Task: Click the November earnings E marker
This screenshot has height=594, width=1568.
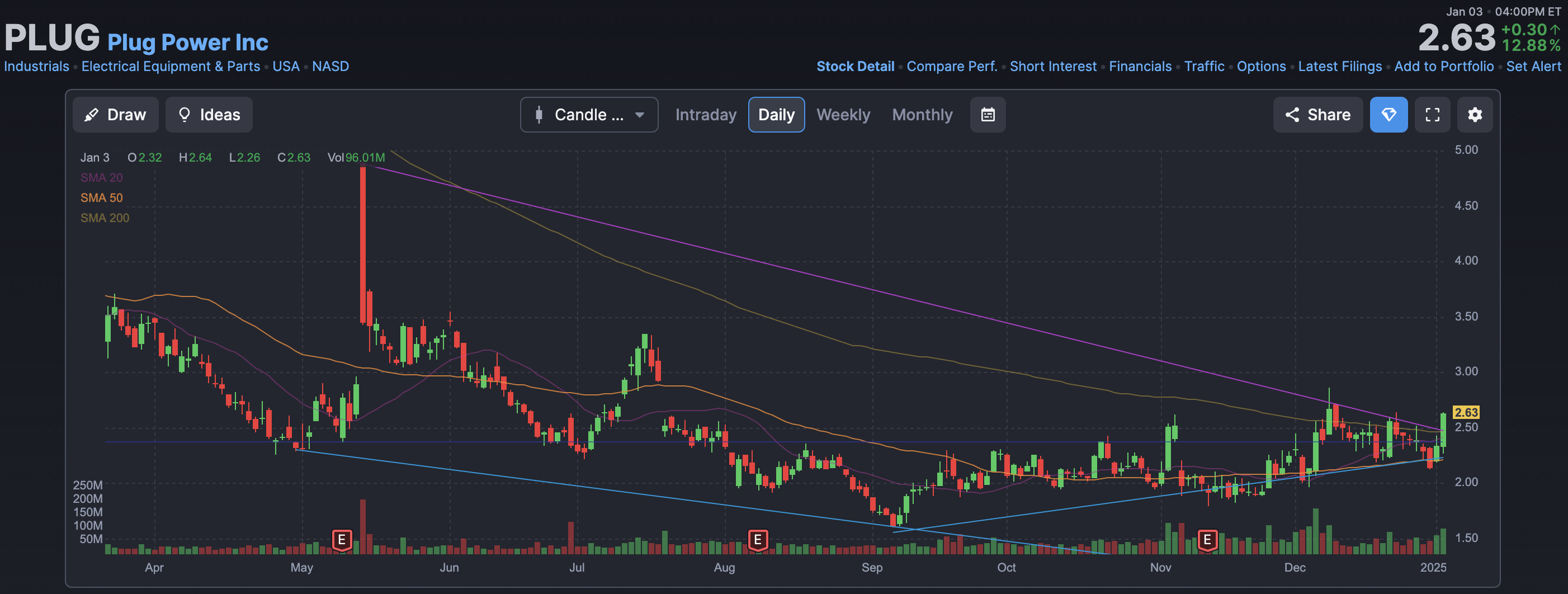Action: pyautogui.click(x=1207, y=540)
